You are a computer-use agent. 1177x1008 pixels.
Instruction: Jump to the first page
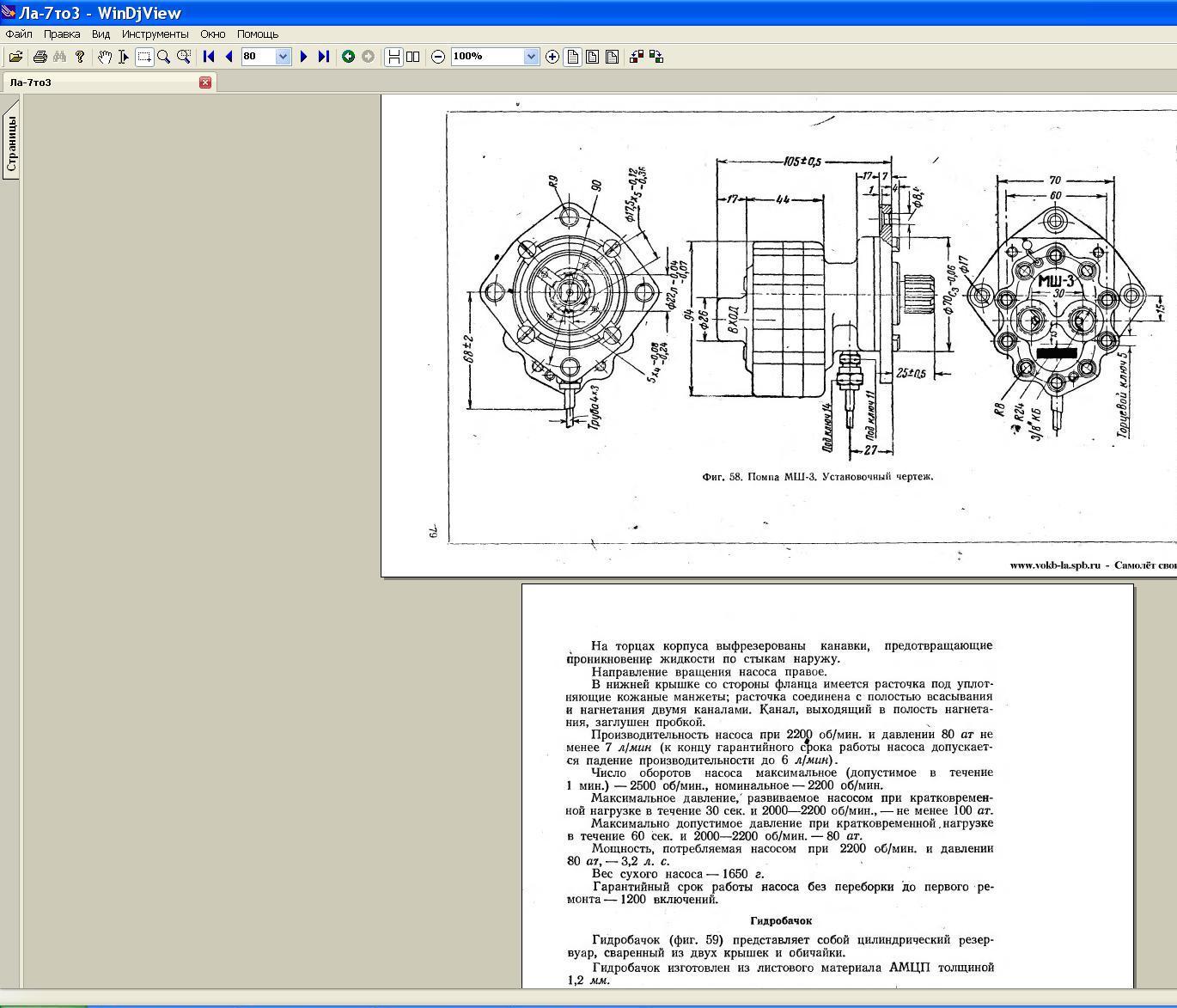pos(209,57)
